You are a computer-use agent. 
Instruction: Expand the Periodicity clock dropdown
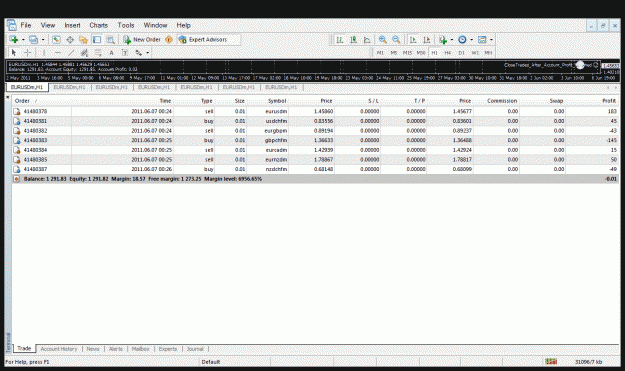(x=472, y=40)
